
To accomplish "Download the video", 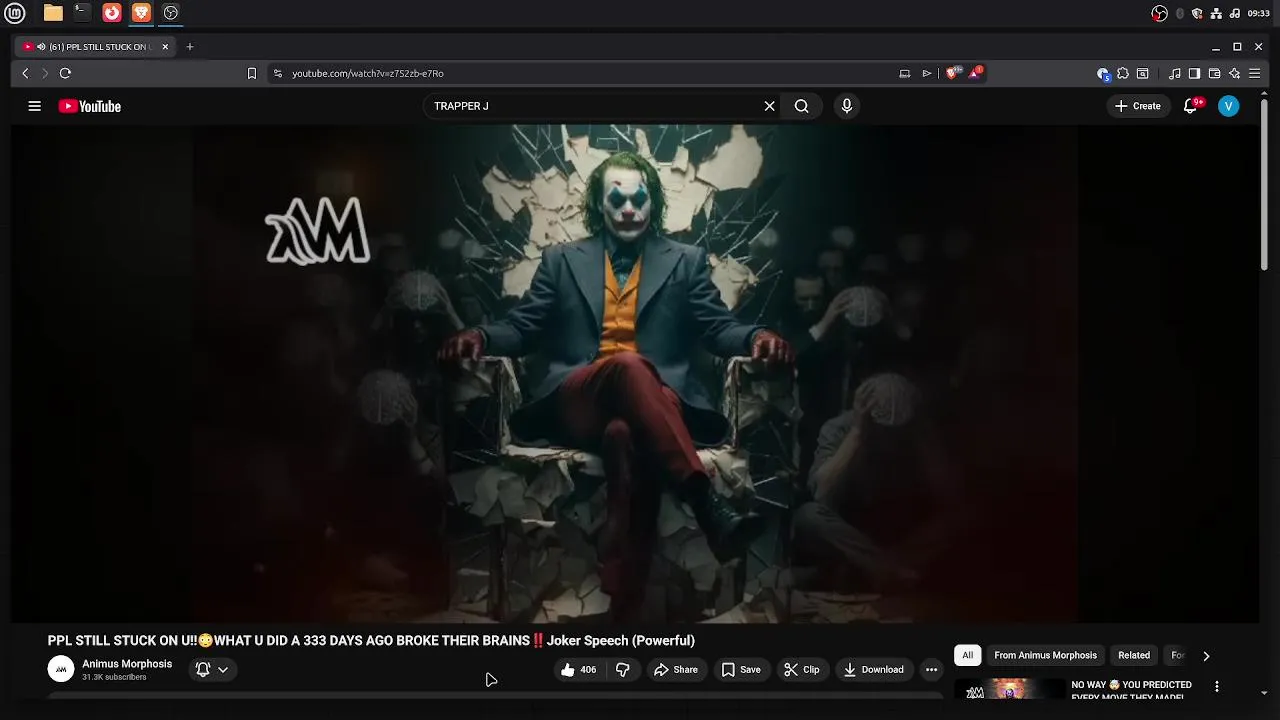I will click(873, 670).
